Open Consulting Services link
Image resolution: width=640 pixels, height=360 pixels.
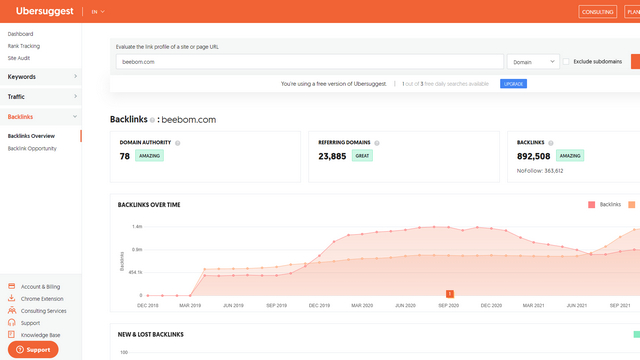[x=44, y=311]
